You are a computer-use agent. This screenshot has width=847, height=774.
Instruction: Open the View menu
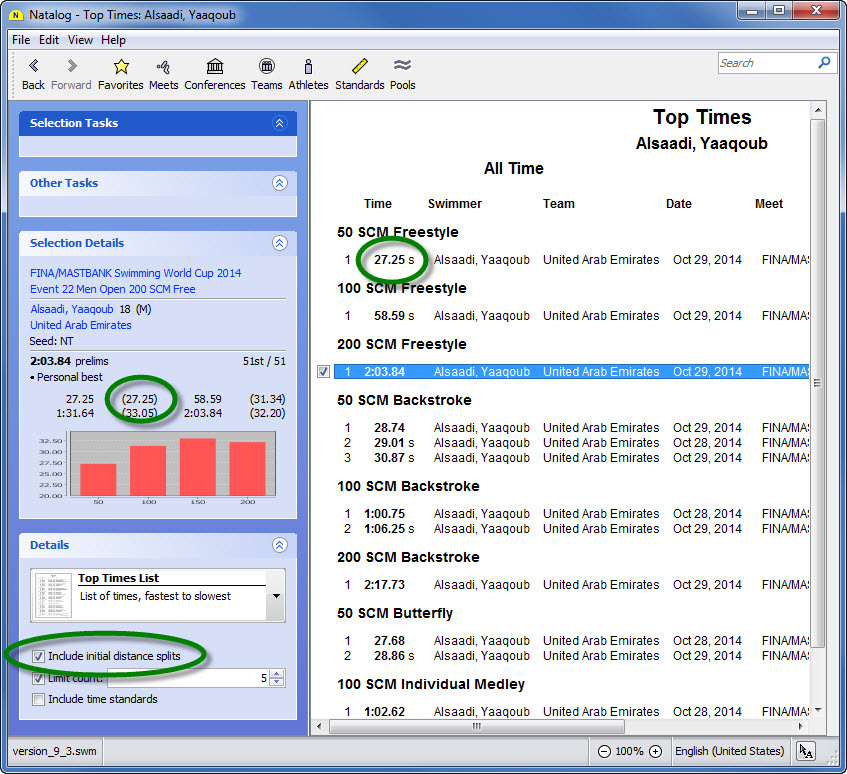click(80, 40)
